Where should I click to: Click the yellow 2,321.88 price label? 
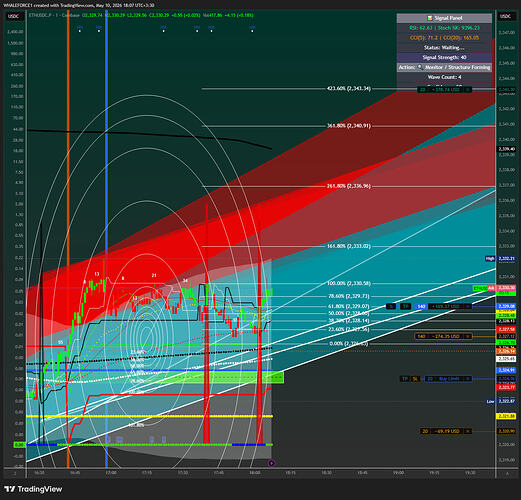pyautogui.click(x=506, y=416)
